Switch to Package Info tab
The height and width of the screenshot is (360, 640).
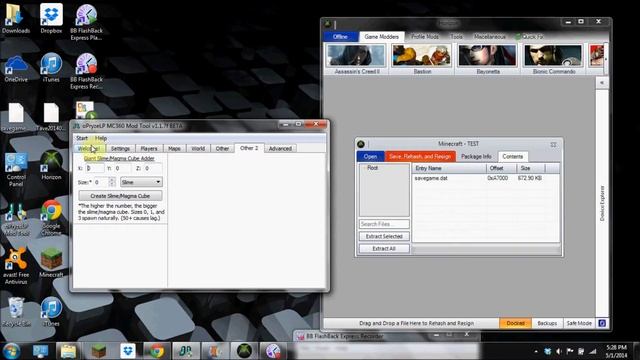[476, 157]
